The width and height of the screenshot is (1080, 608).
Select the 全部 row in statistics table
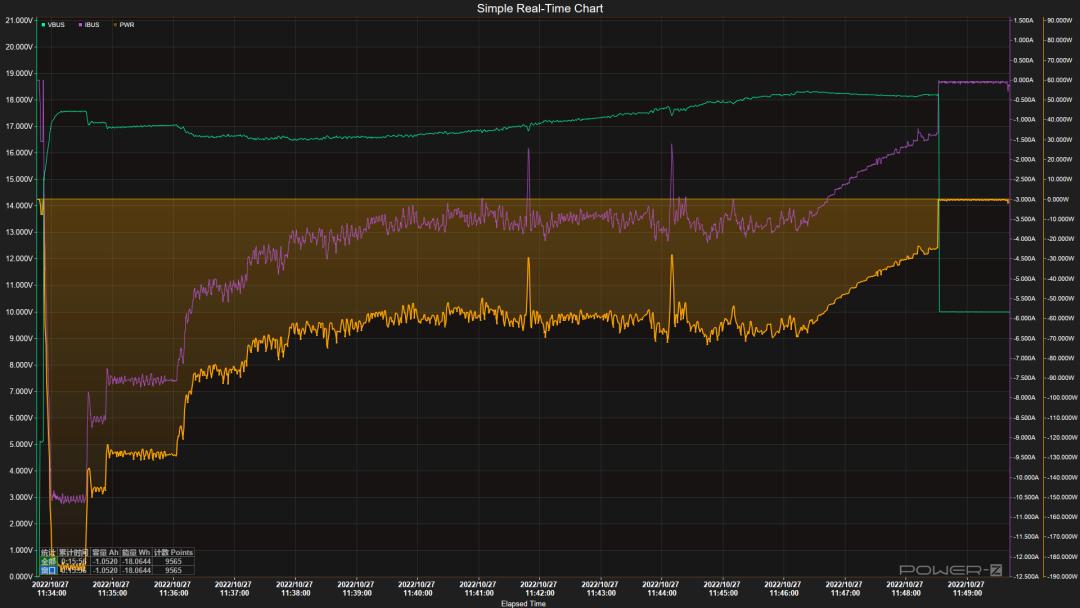47,561
